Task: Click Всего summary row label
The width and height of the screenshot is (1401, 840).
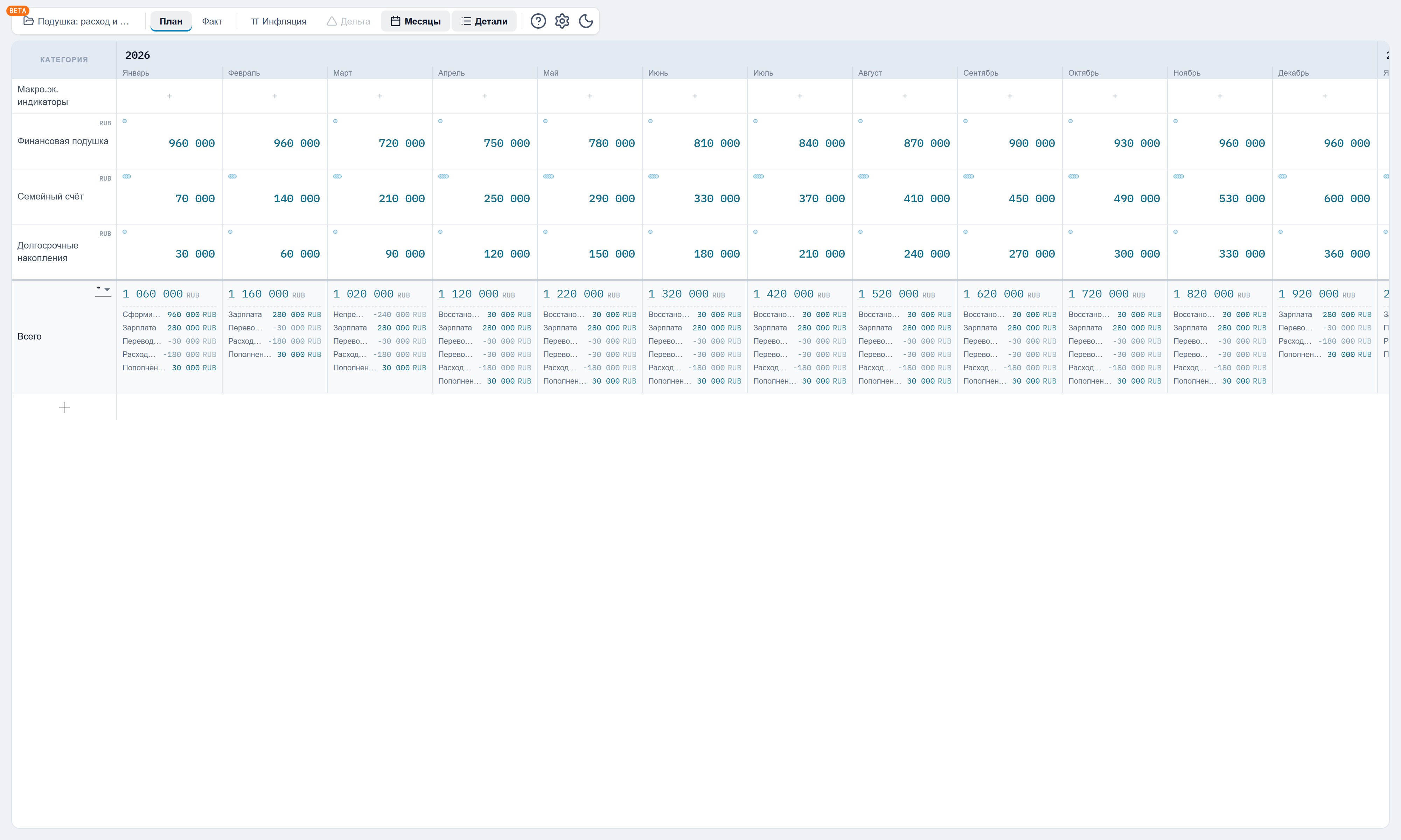Action: pos(29,336)
